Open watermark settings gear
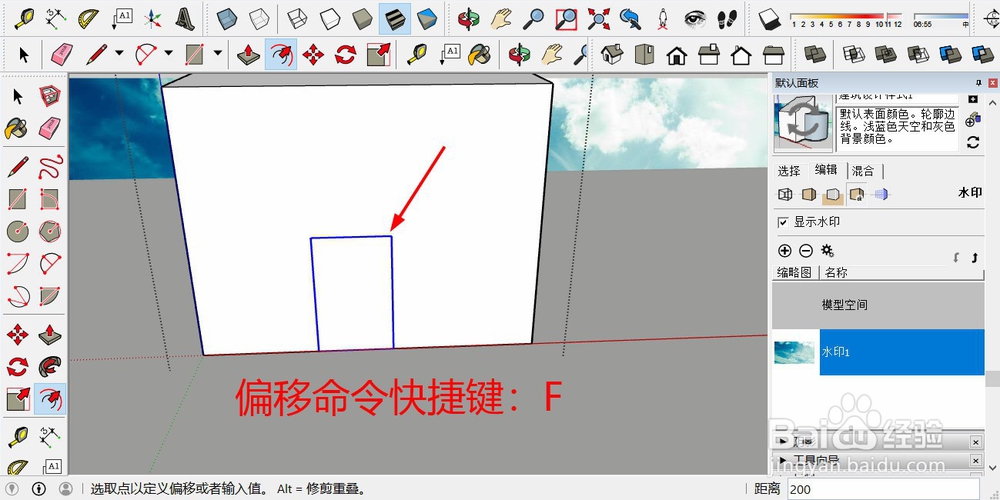This screenshot has height=500, width=1000. [x=827, y=251]
